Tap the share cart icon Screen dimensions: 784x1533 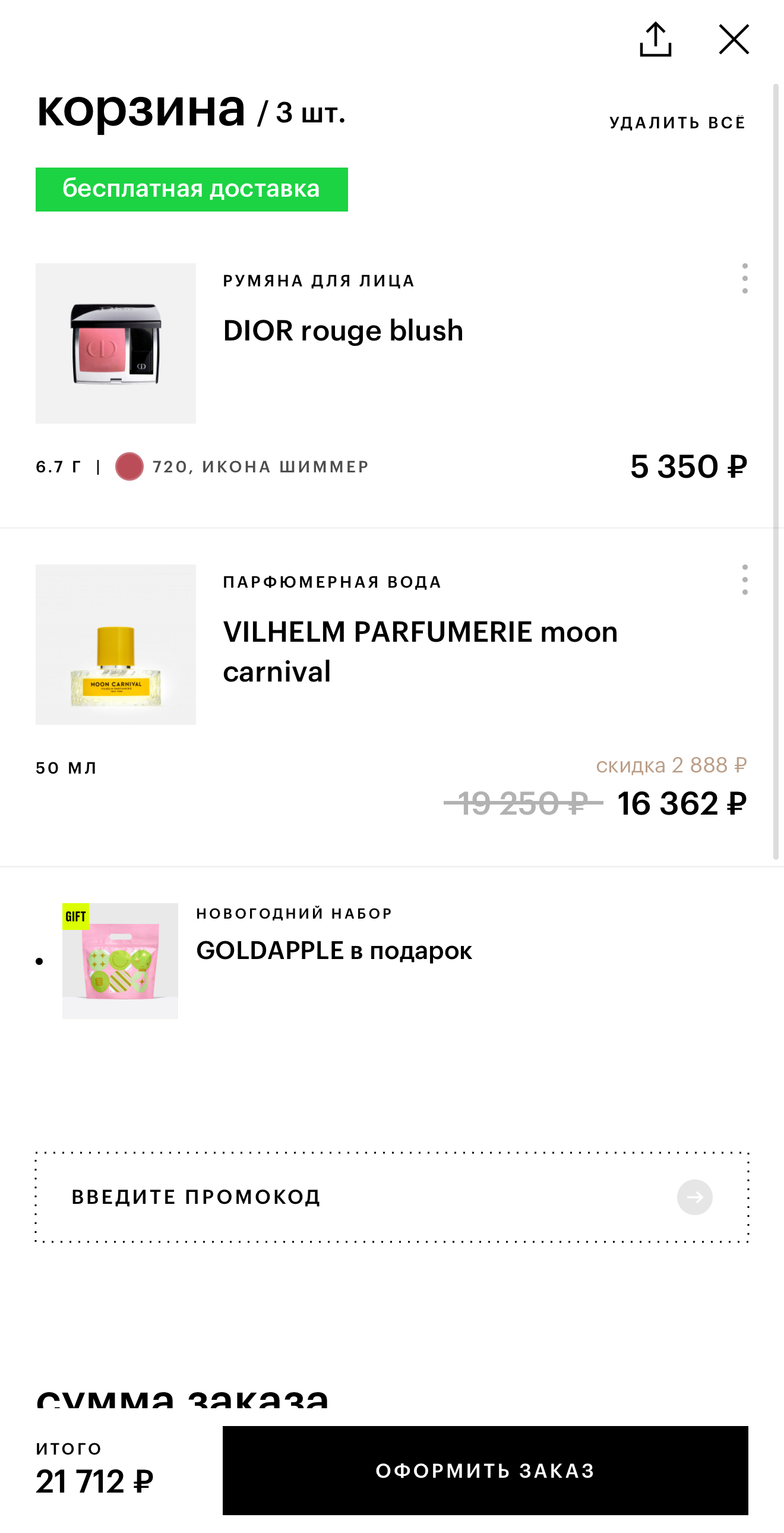point(655,40)
